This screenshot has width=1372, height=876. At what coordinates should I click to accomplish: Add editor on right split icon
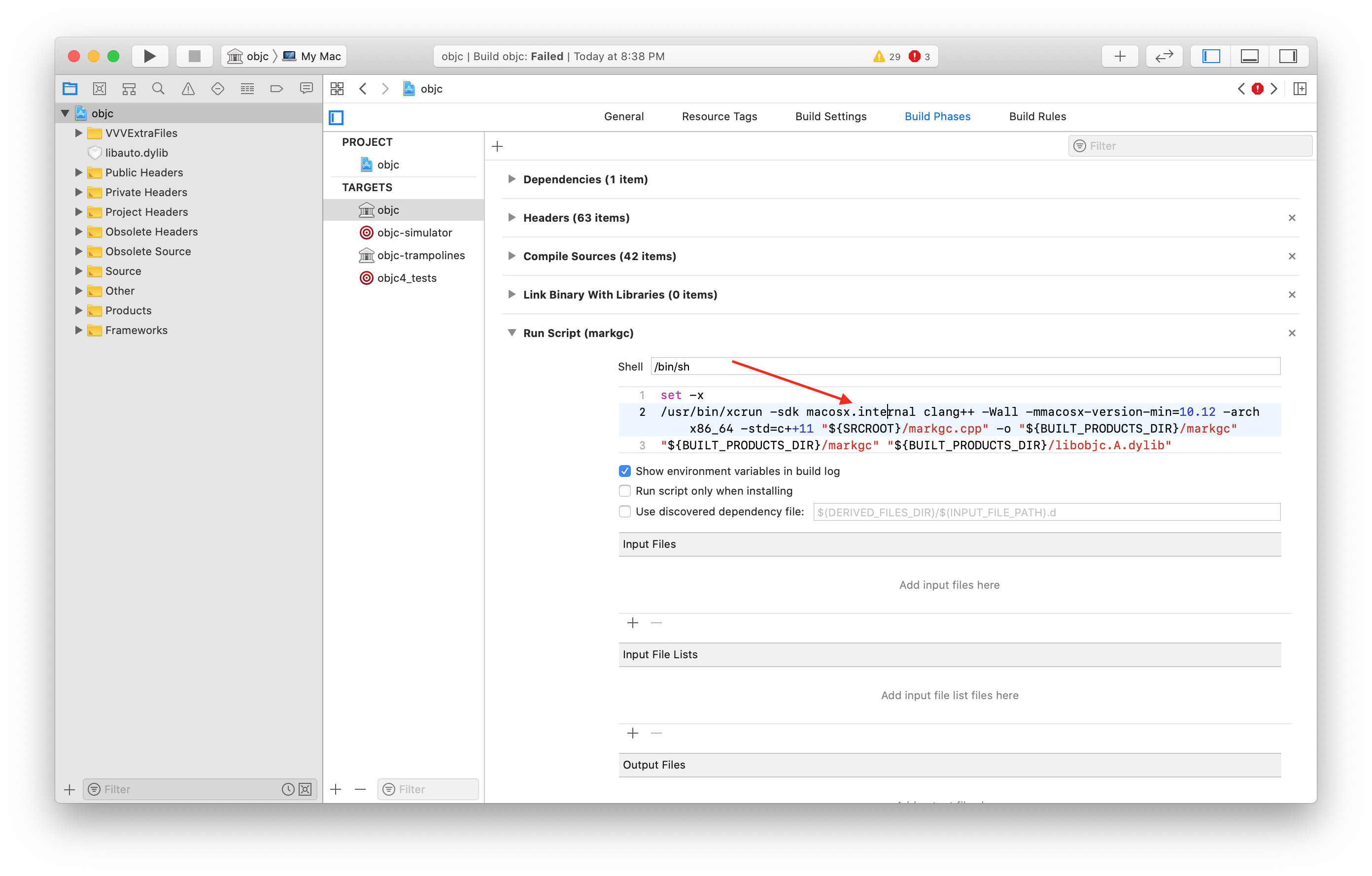(1300, 89)
